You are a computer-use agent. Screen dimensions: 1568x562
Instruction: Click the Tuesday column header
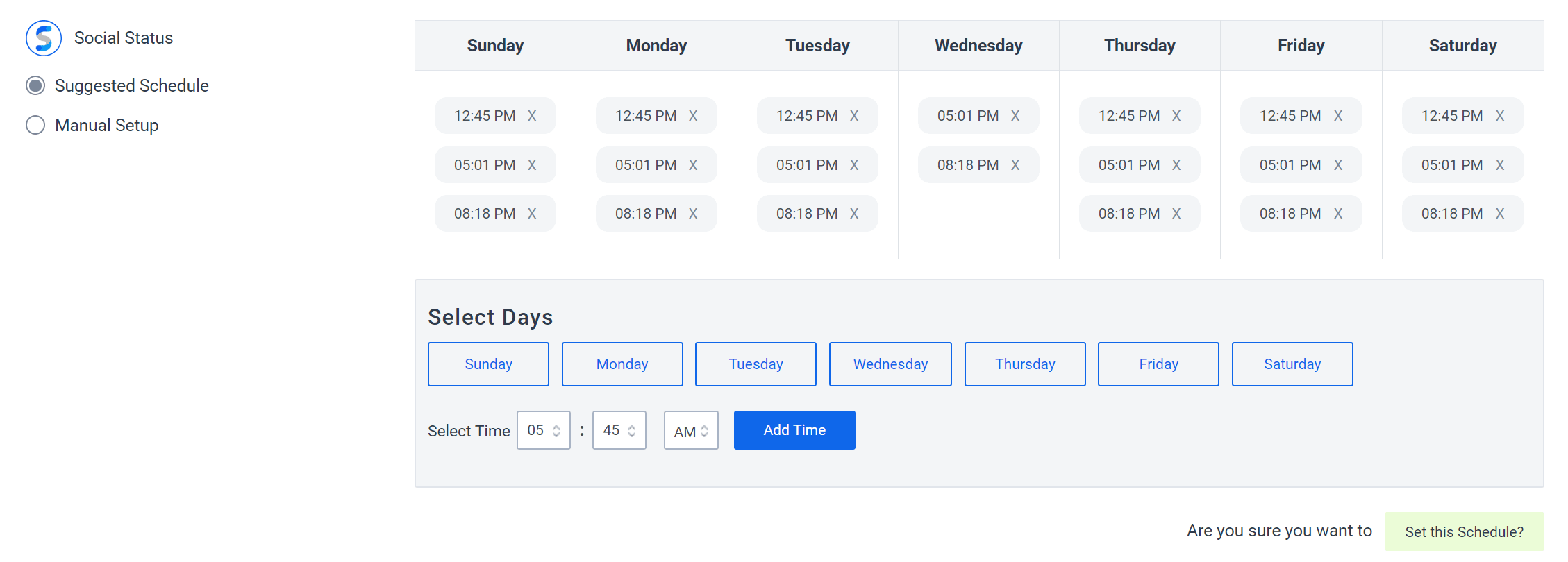point(817,46)
